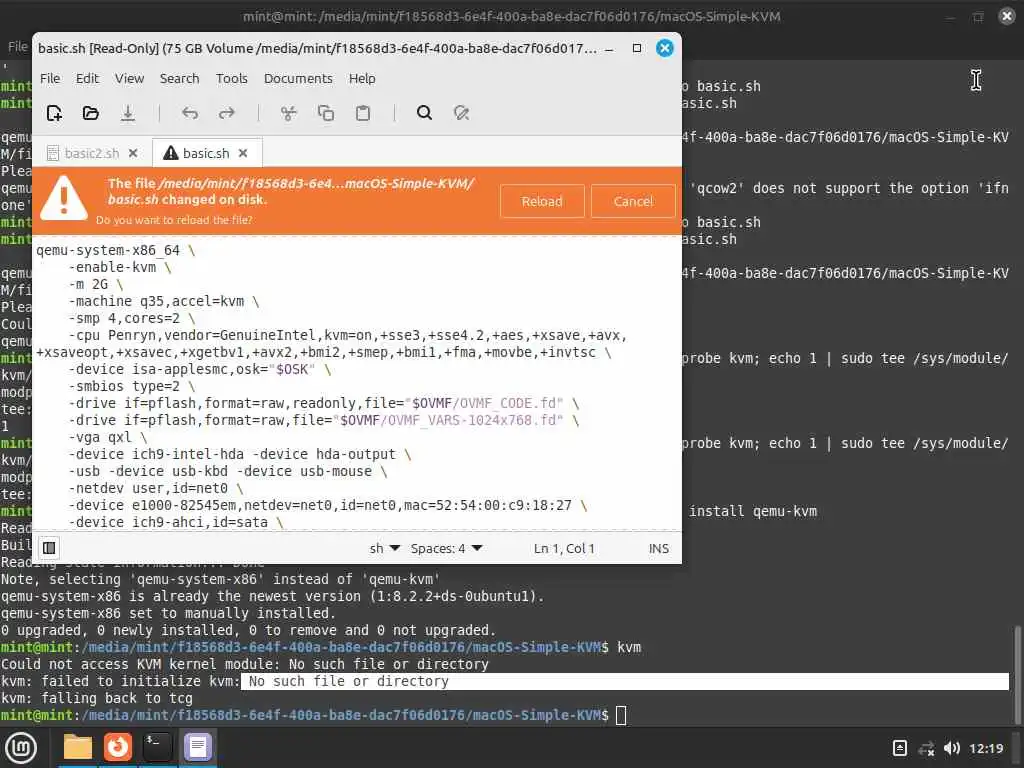The height and width of the screenshot is (768, 1024).
Task: Click the network connection tray icon
Action: tap(926, 748)
